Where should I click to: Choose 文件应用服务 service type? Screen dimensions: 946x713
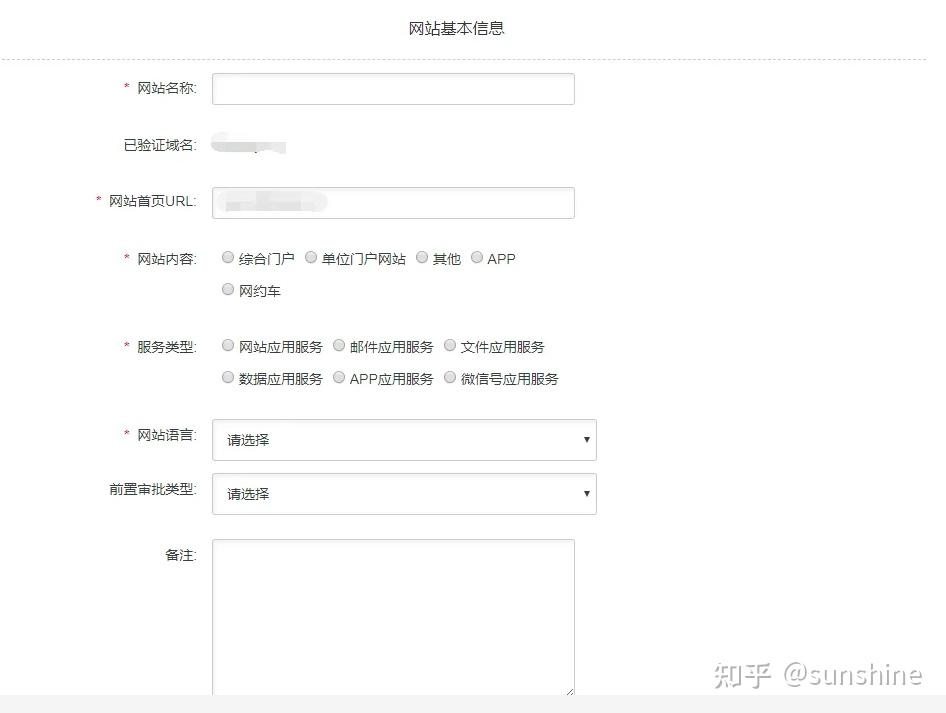coord(450,345)
